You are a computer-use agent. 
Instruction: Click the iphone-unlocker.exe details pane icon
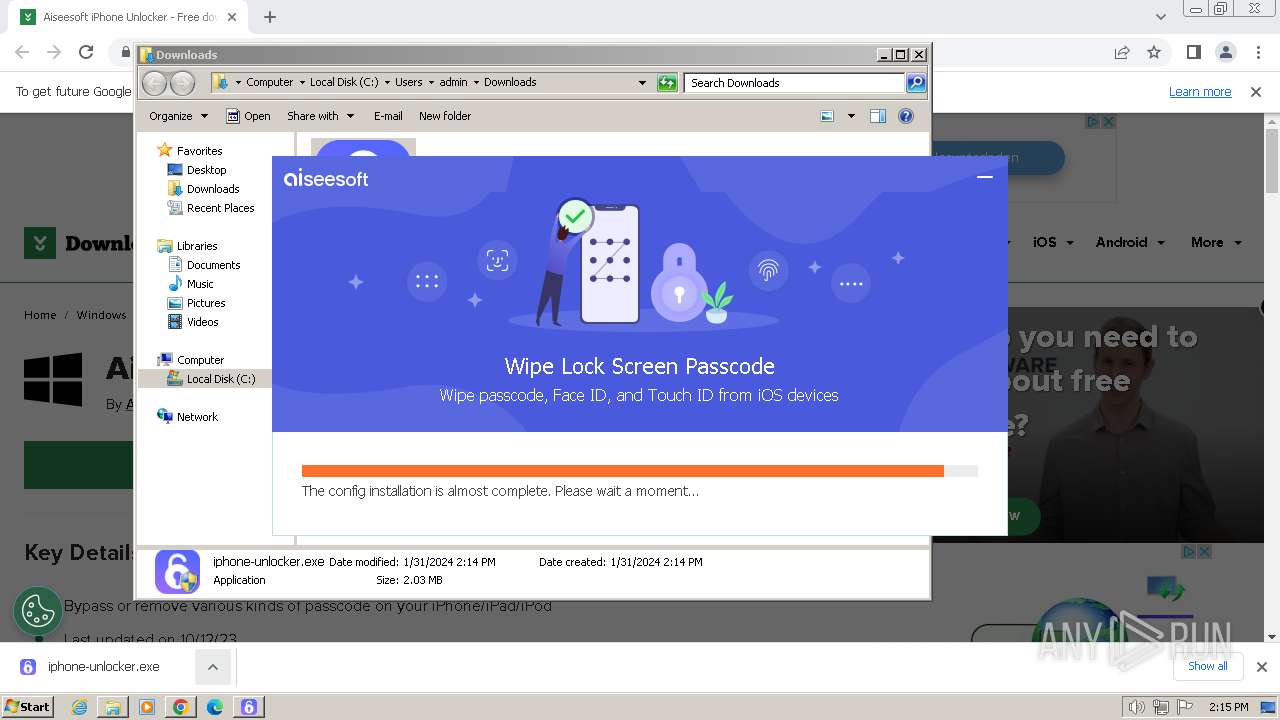(x=177, y=571)
